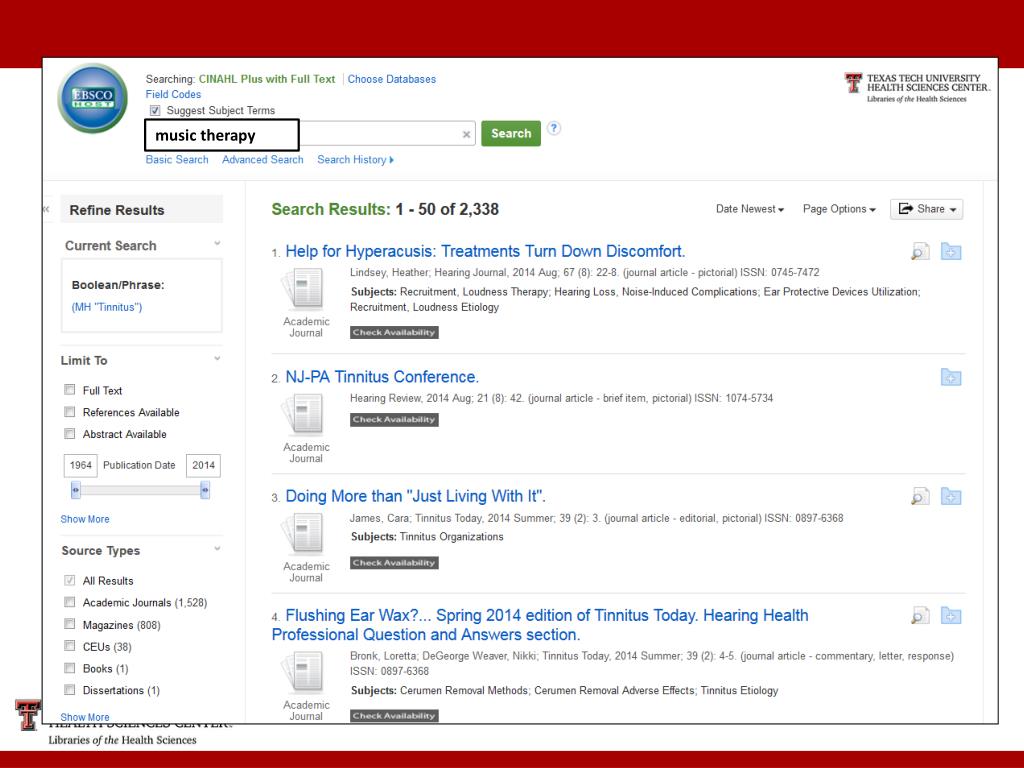Expand the Page Options dropdown
1024x768 pixels.
839,209
